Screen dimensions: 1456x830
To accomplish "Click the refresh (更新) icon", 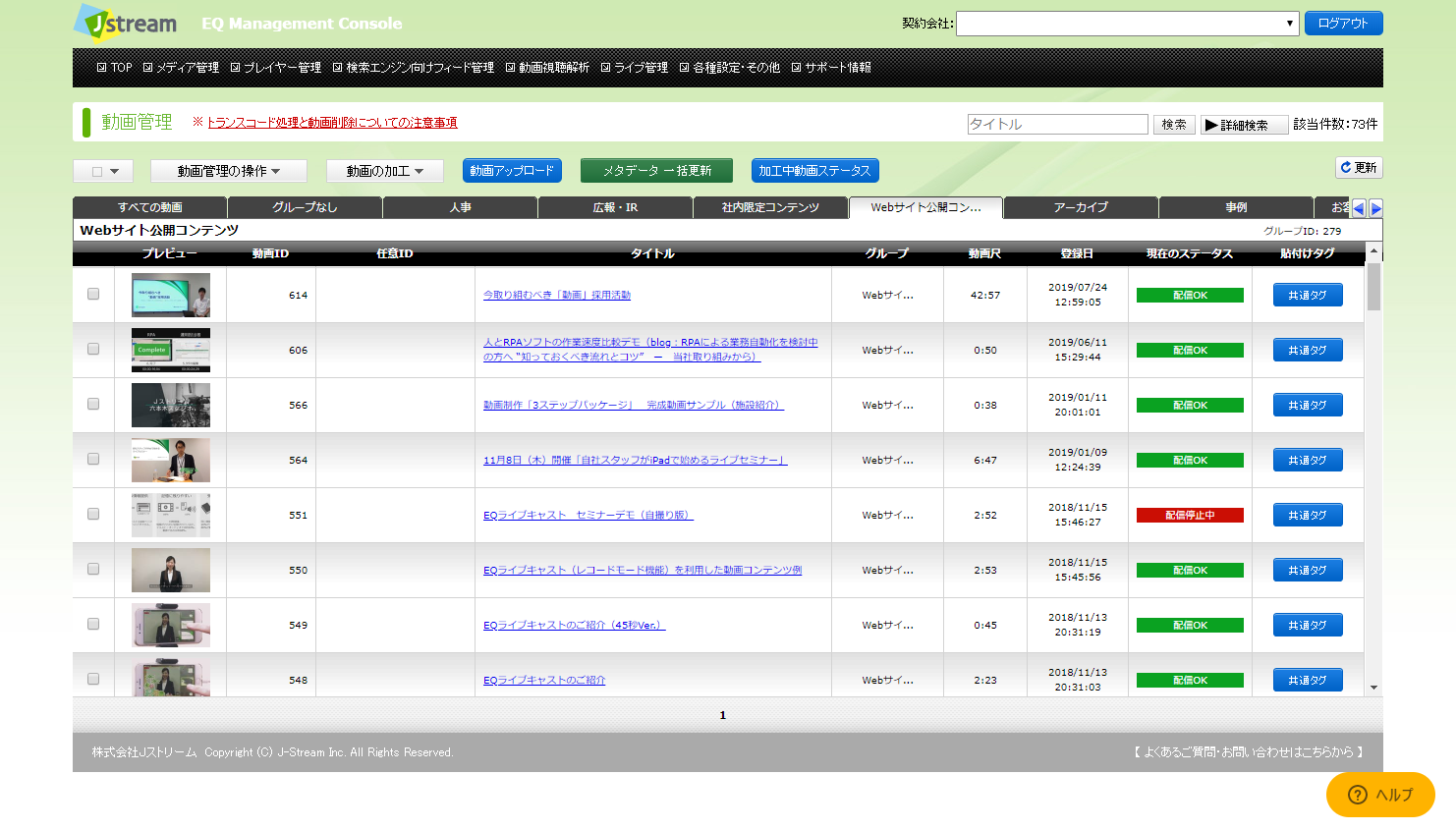I will (x=1358, y=167).
